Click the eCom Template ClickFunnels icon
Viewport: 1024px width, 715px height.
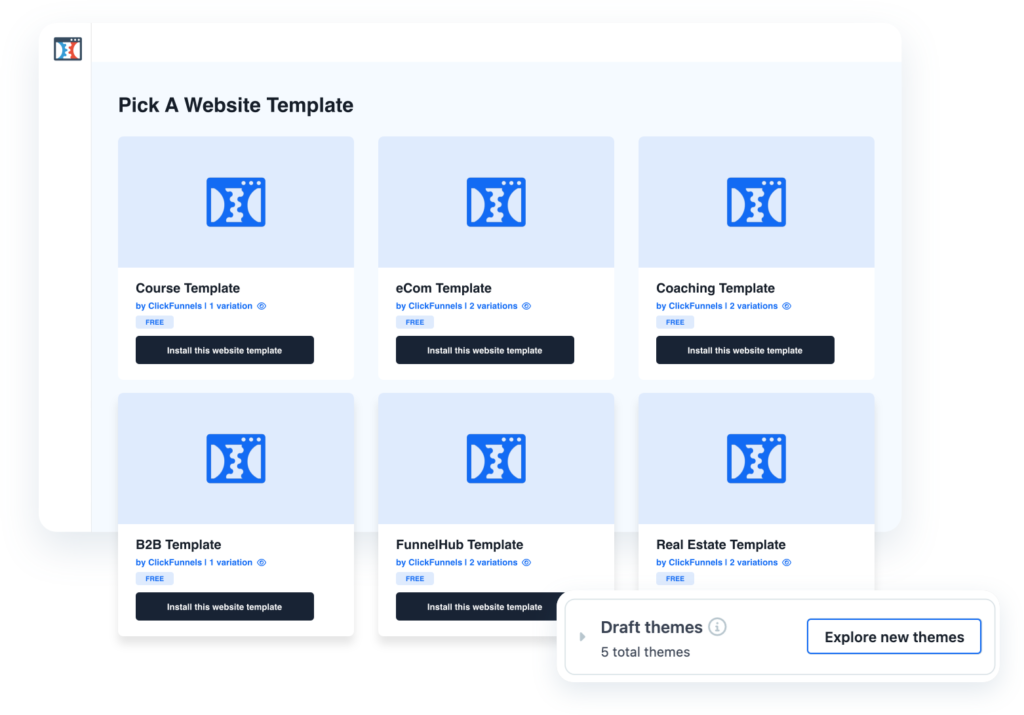[496, 202]
